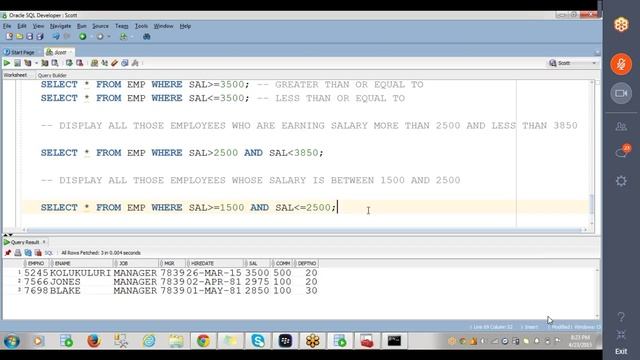Select the Worksheet sub-tab

[16, 75]
